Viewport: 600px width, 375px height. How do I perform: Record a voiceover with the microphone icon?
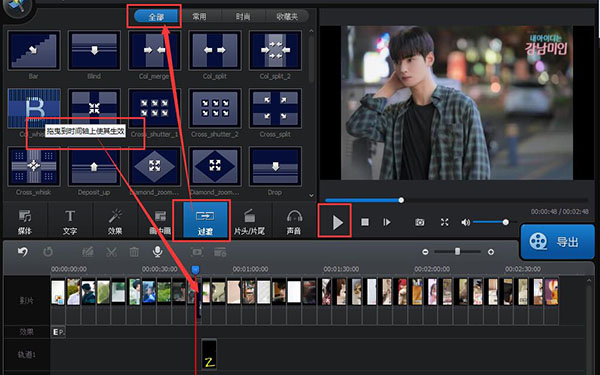point(157,251)
